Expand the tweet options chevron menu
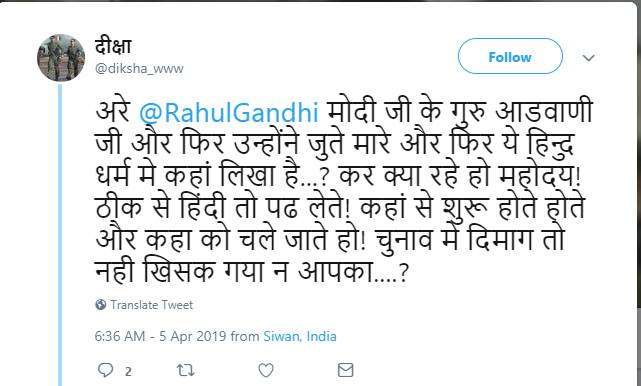Image resolution: width=641 pixels, height=386 pixels. [589, 58]
